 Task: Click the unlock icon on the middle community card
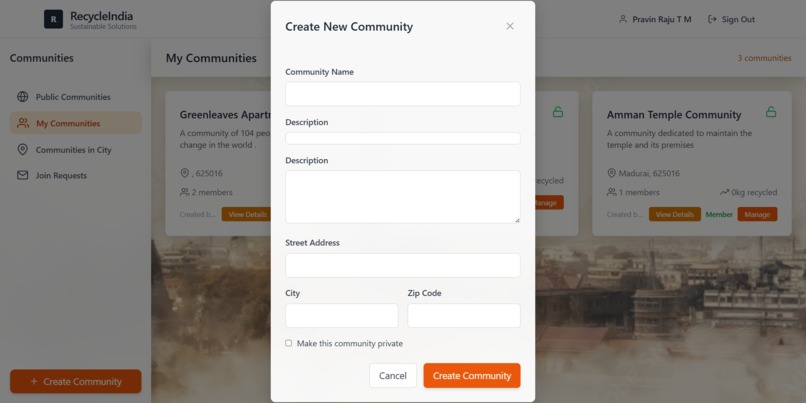click(558, 112)
